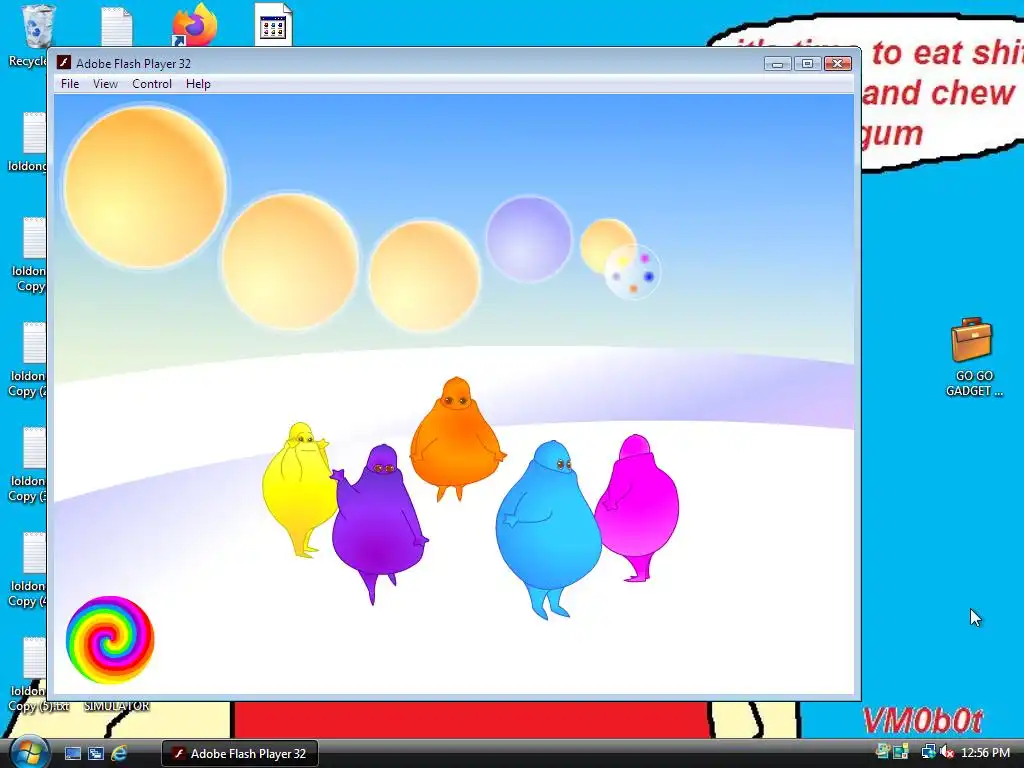1024x768 pixels.
Task: Click the third orange bubble beside the purple one
Action: pyautogui.click(x=424, y=276)
